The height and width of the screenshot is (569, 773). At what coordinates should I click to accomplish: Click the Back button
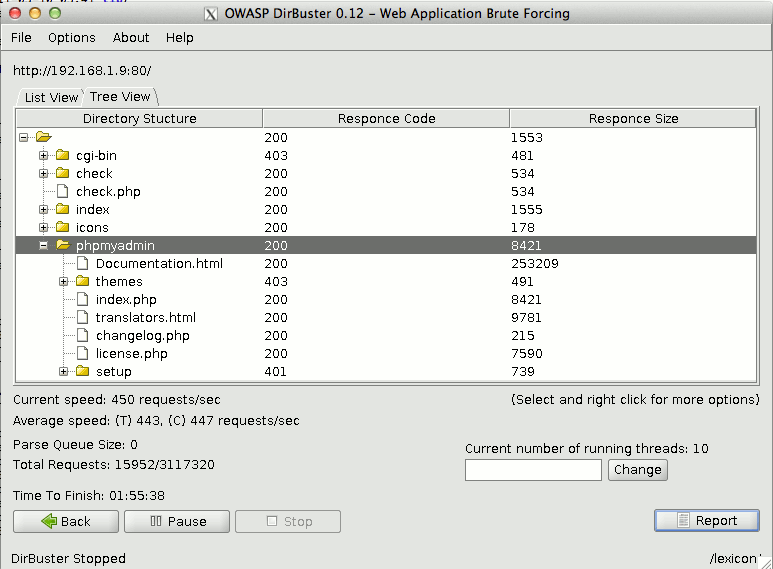66,522
